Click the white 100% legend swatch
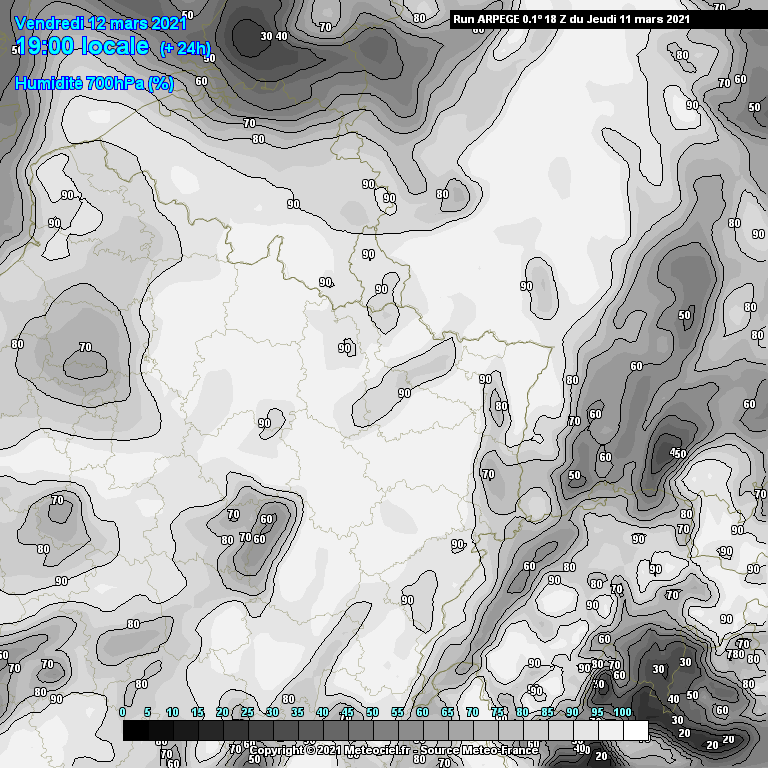The height and width of the screenshot is (768, 768). pyautogui.click(x=635, y=731)
